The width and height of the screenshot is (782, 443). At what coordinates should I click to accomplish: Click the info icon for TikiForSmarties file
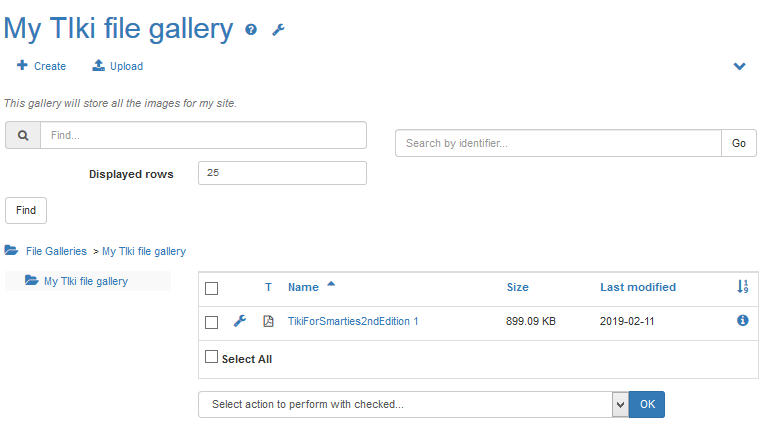(743, 321)
